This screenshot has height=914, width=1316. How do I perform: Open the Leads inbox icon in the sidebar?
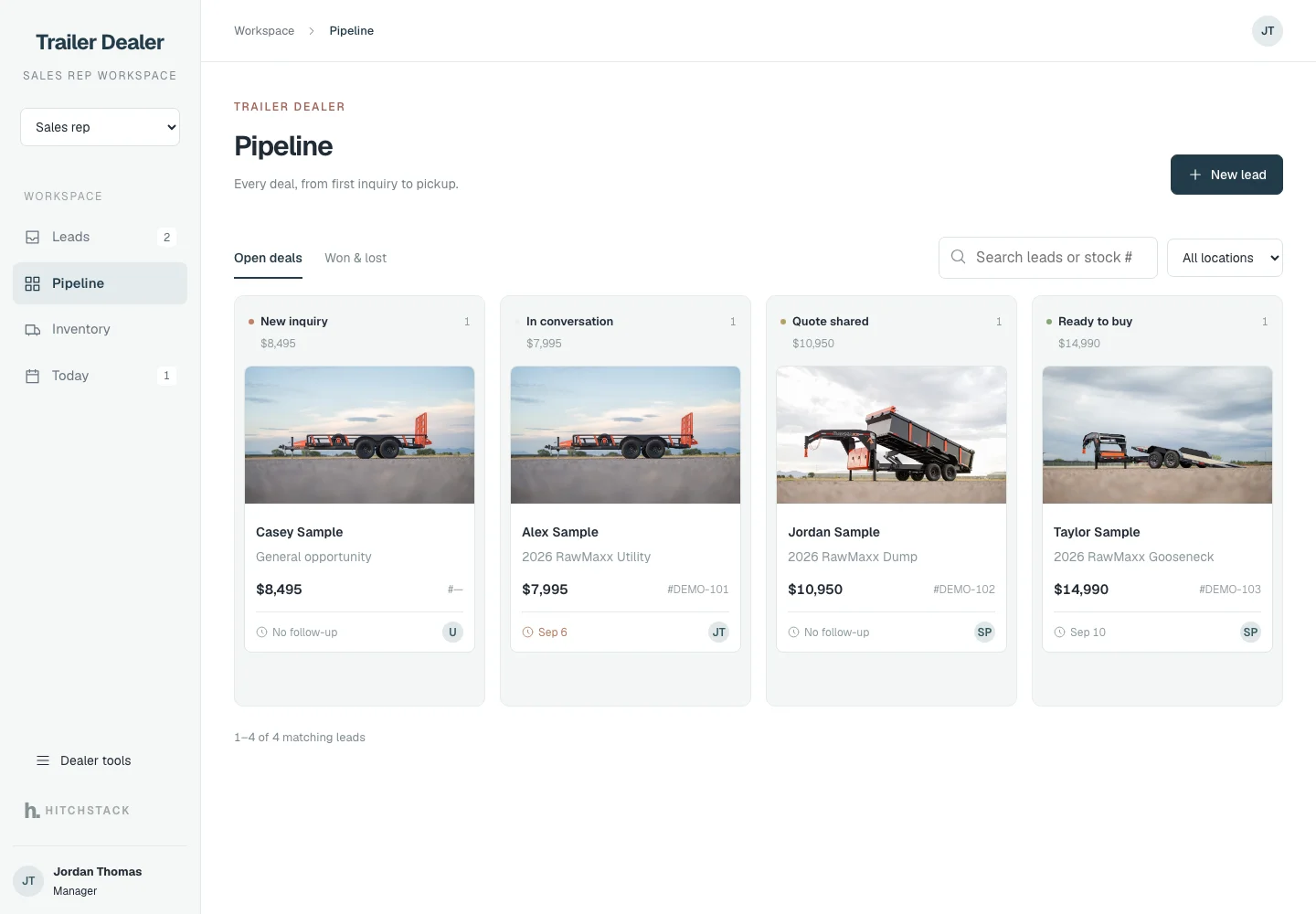(x=33, y=237)
